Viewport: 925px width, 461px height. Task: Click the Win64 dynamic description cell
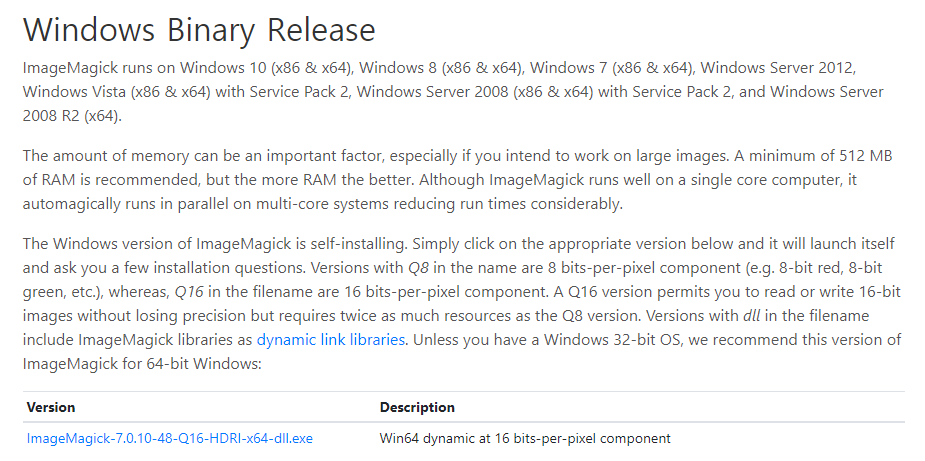525,439
